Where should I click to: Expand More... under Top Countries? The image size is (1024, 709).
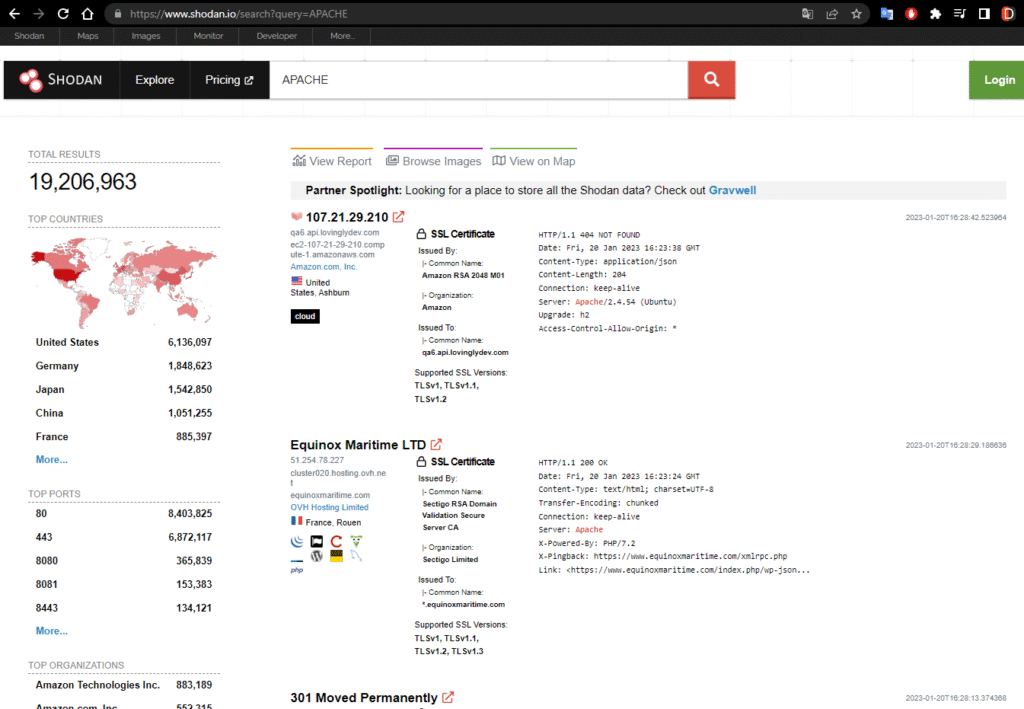click(52, 460)
